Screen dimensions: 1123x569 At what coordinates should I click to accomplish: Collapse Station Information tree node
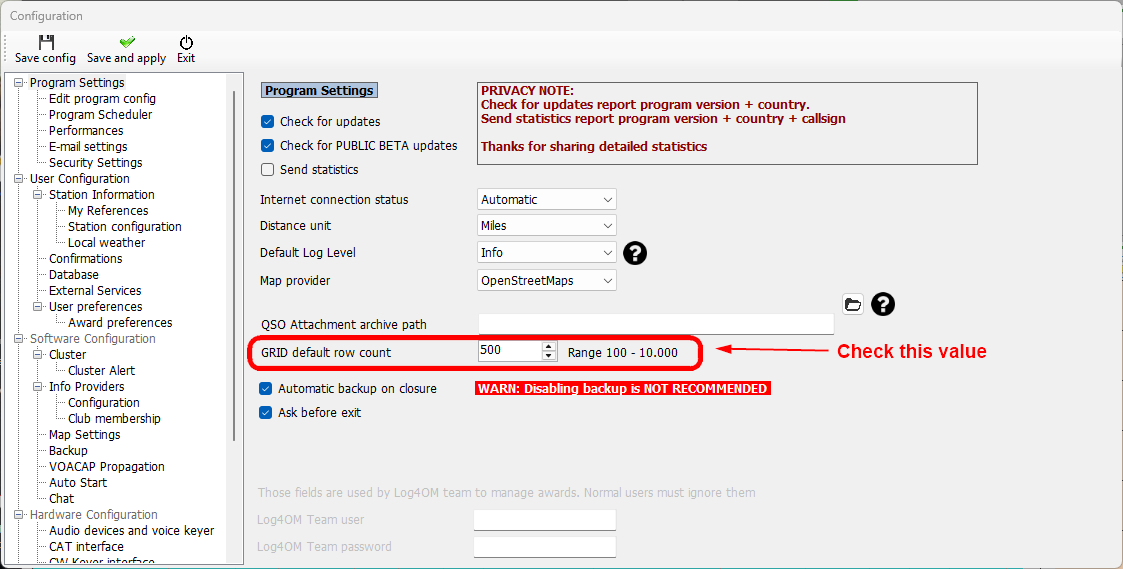pos(38,194)
